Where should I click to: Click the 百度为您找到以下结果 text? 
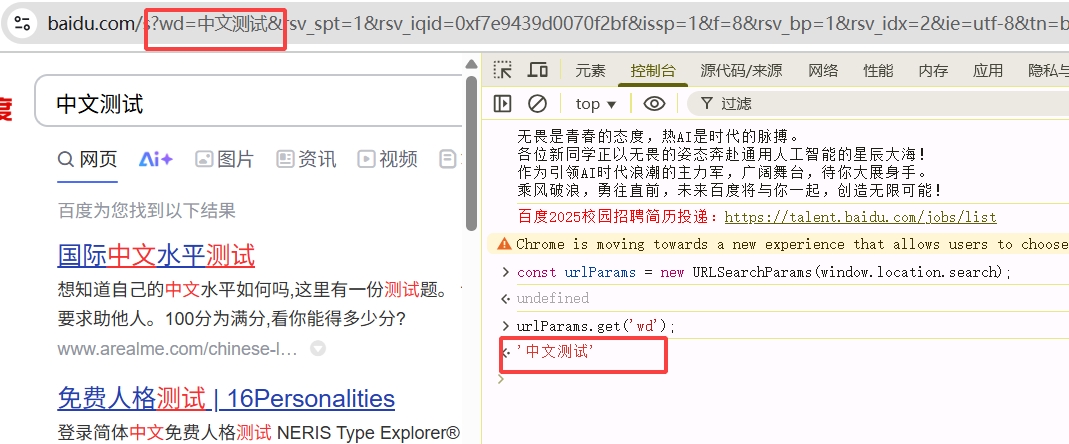coord(147,211)
